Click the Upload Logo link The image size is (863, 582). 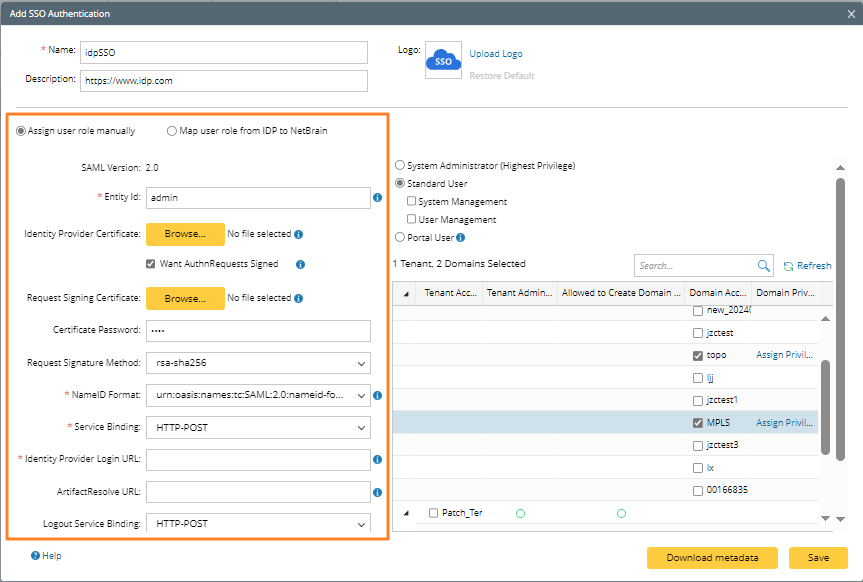click(496, 54)
